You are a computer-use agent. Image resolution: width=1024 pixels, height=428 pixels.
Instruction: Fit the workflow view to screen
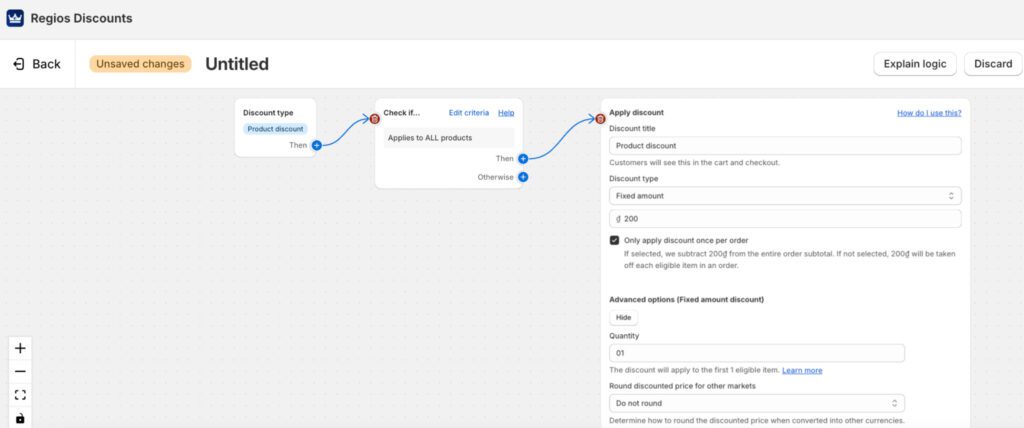(x=20, y=395)
